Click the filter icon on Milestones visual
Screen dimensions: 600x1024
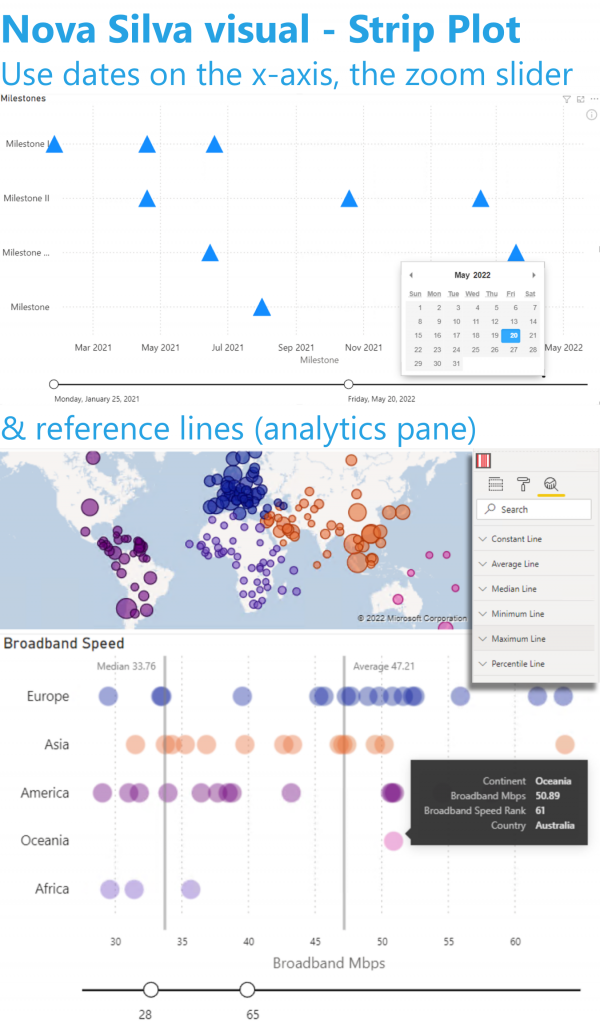point(566,99)
